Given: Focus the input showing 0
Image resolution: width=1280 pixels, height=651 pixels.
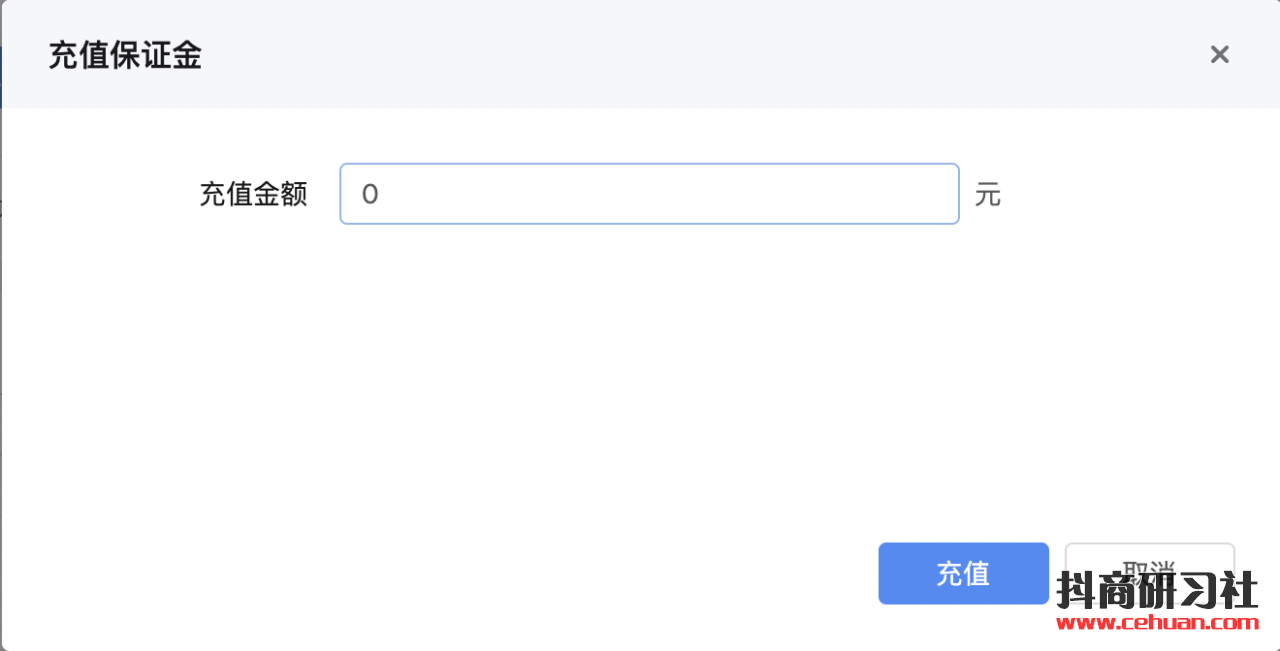Looking at the screenshot, I should click(x=649, y=194).
